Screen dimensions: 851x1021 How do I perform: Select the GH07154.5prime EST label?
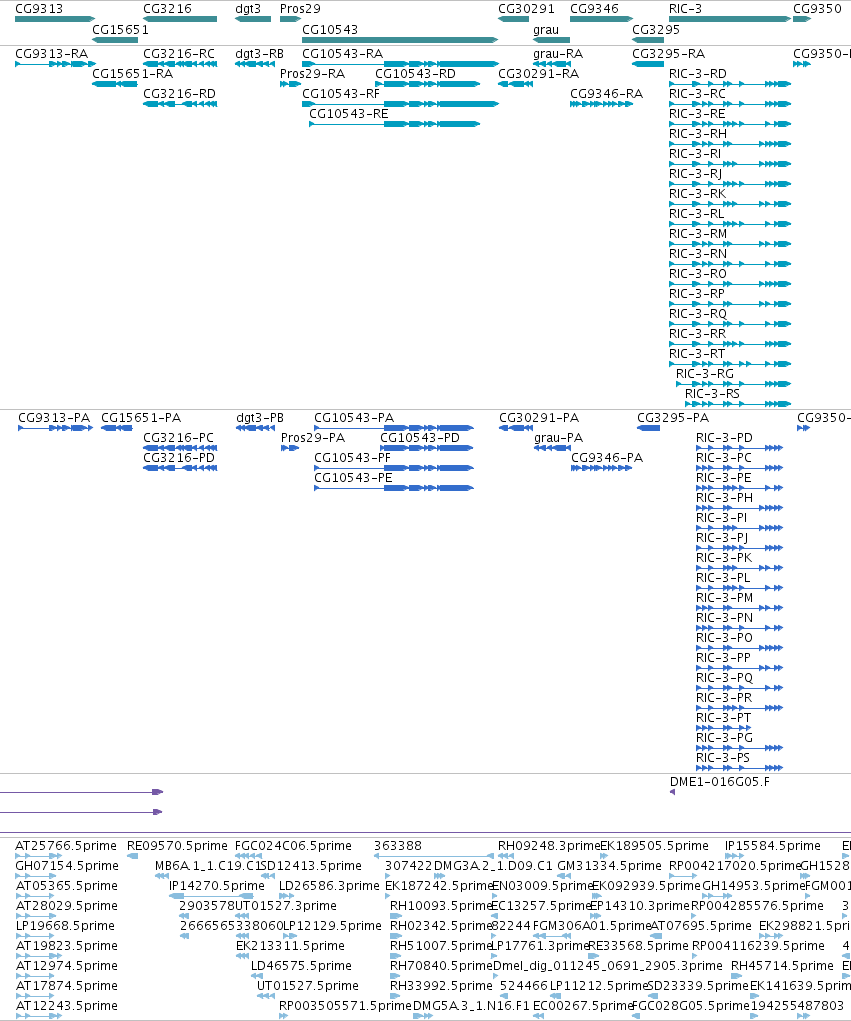click(67, 865)
